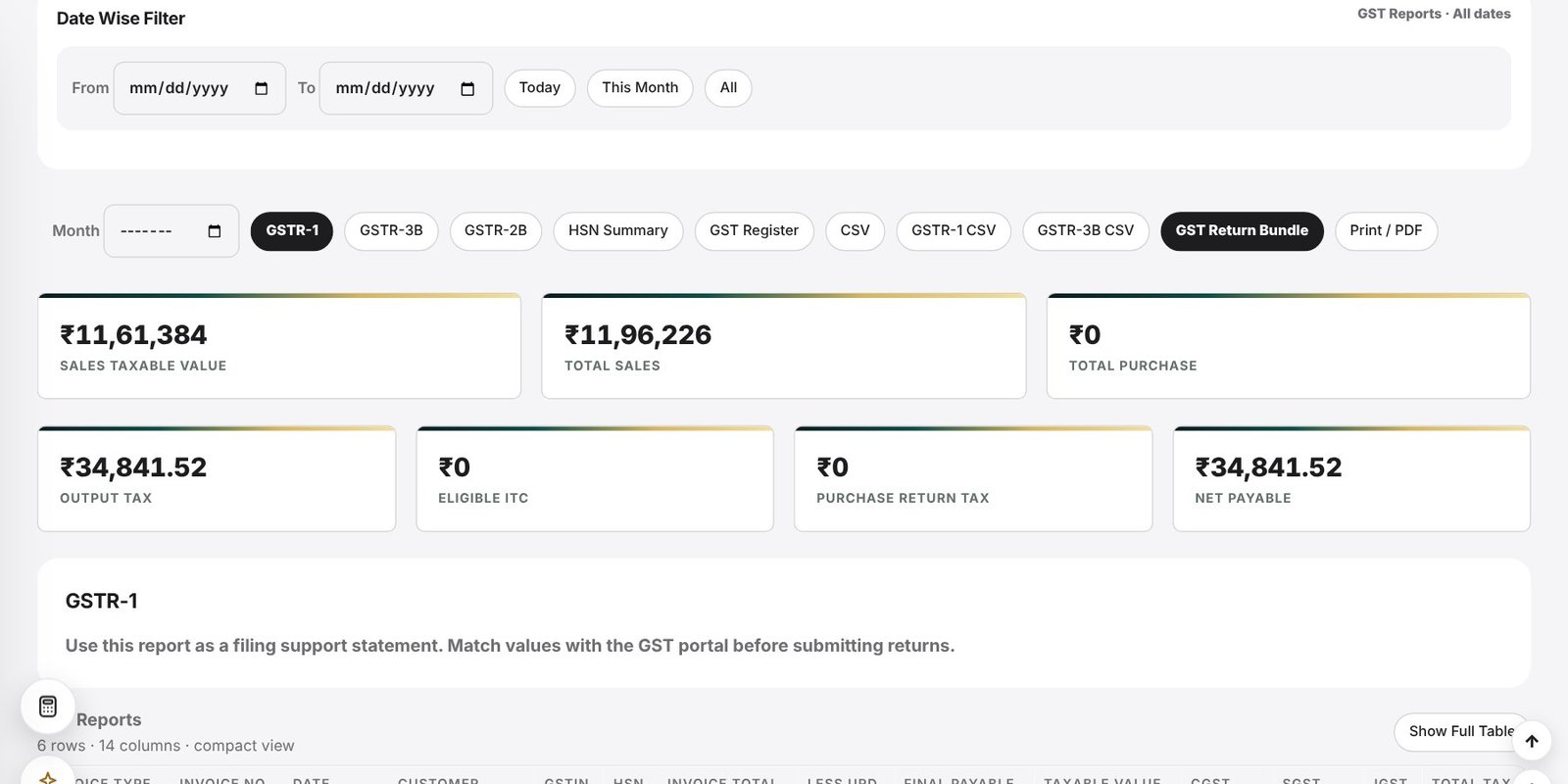Select the Eligible ITC card
Image resolution: width=1568 pixels, height=784 pixels.
pyautogui.click(x=595, y=479)
